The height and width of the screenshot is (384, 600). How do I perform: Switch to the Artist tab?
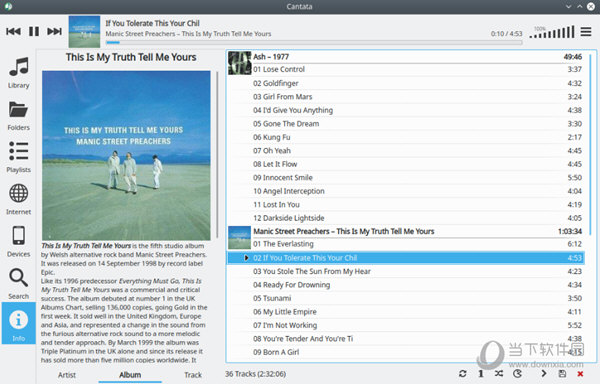click(x=67, y=375)
